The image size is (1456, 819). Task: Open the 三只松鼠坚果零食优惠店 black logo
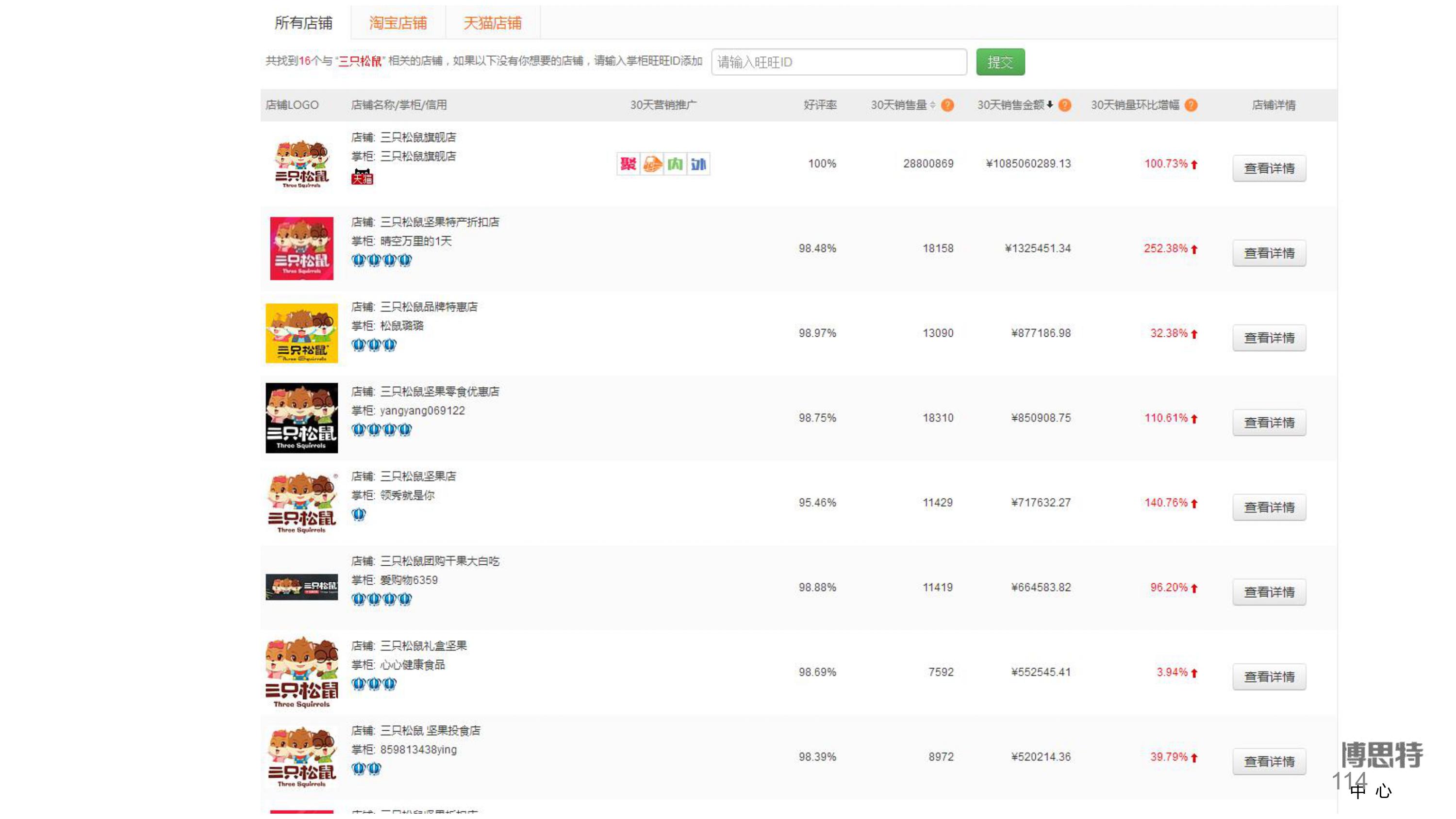click(x=302, y=418)
